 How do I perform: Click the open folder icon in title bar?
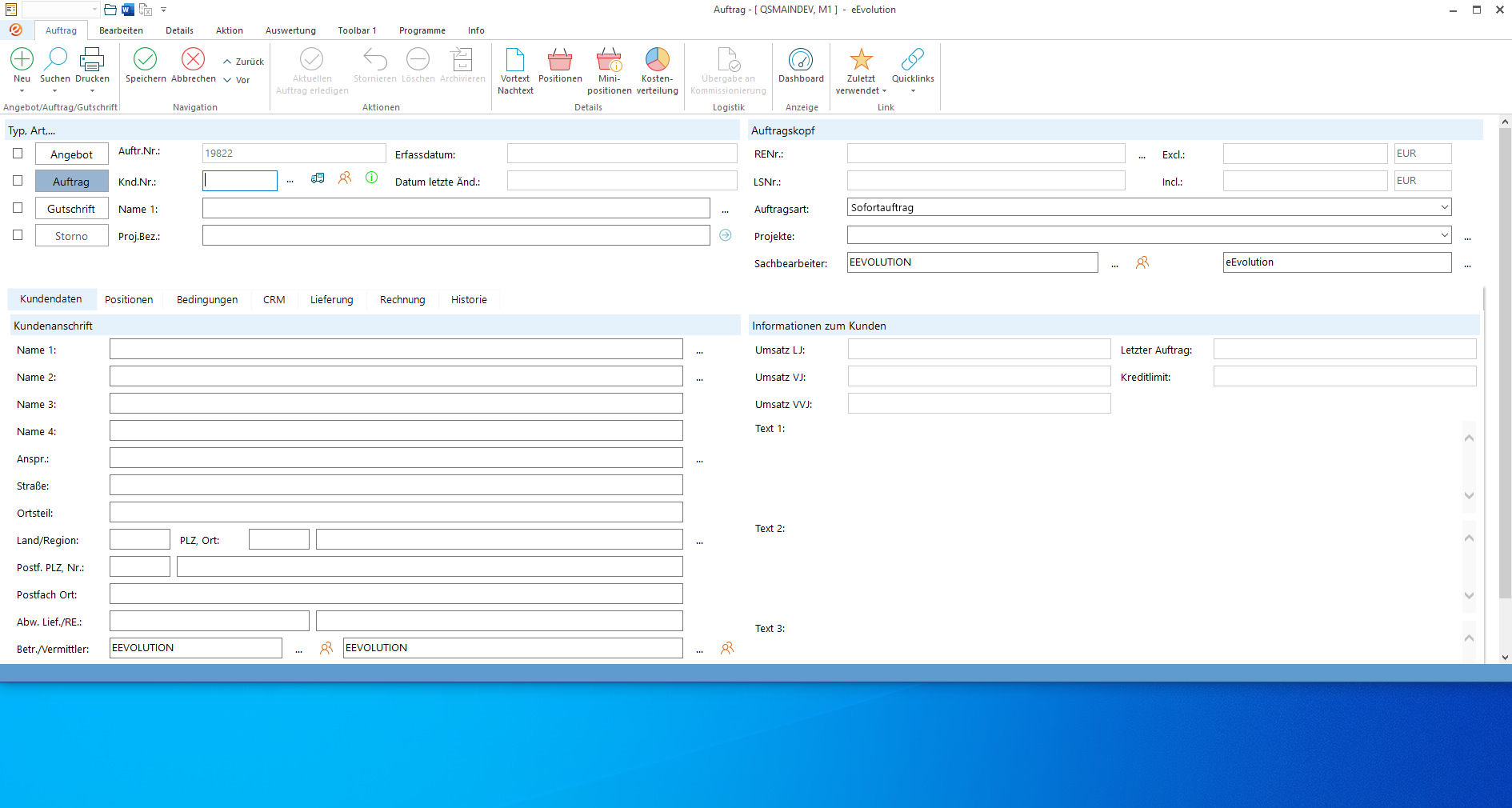110,10
